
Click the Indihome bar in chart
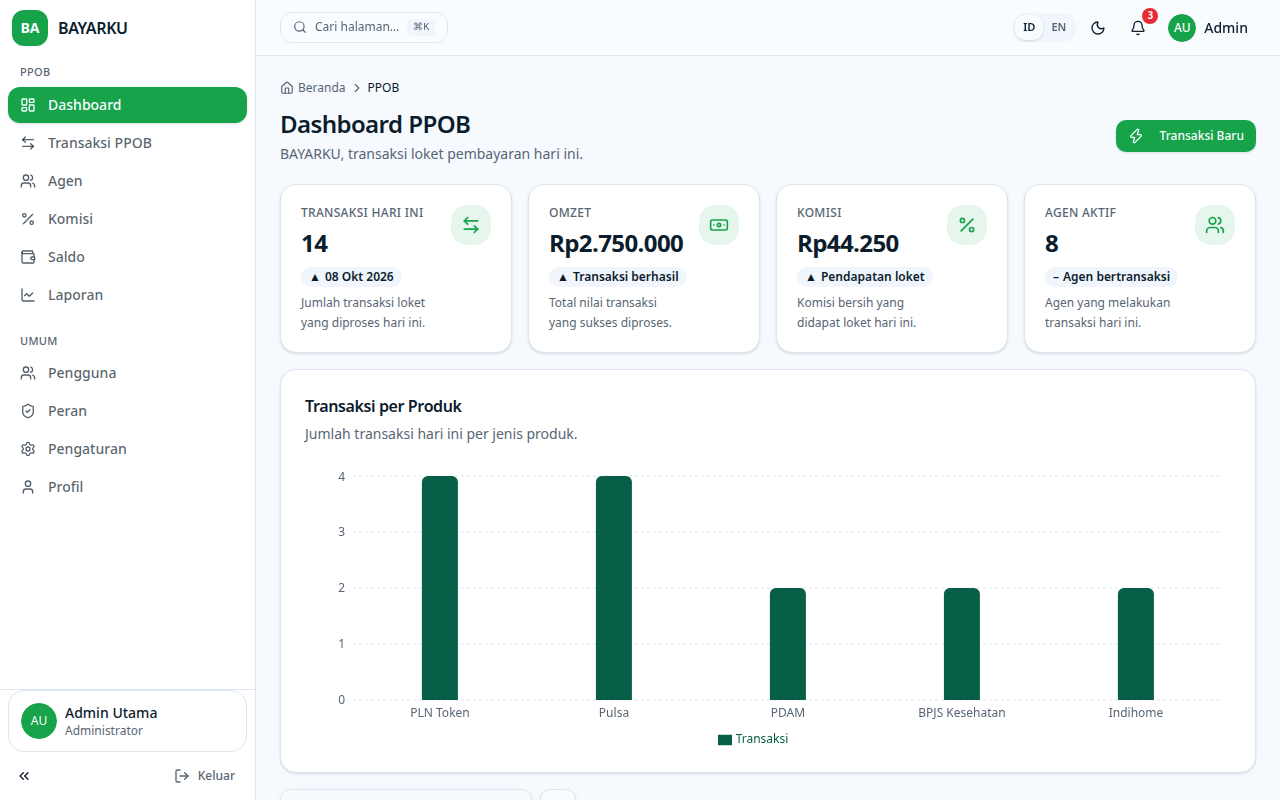click(1136, 644)
